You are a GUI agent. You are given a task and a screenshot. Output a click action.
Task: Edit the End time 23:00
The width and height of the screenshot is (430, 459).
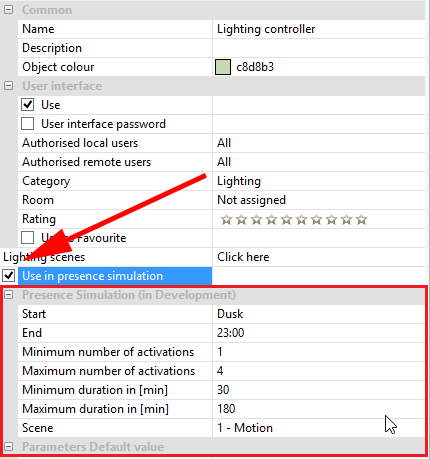tap(230, 333)
